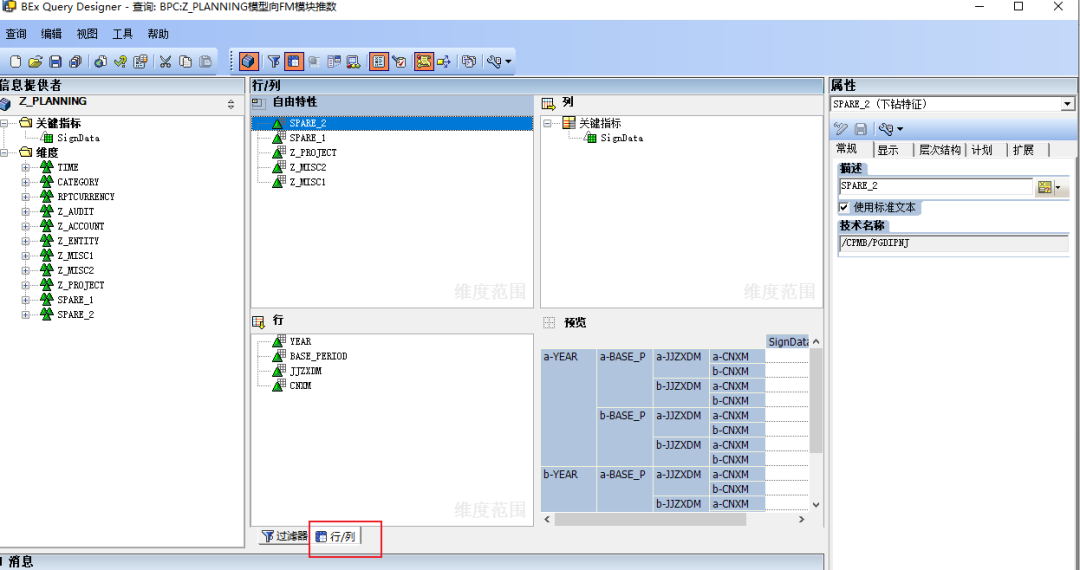
Task: Open the dropdown arrow next to the description variable icon
Action: [x=1059, y=187]
